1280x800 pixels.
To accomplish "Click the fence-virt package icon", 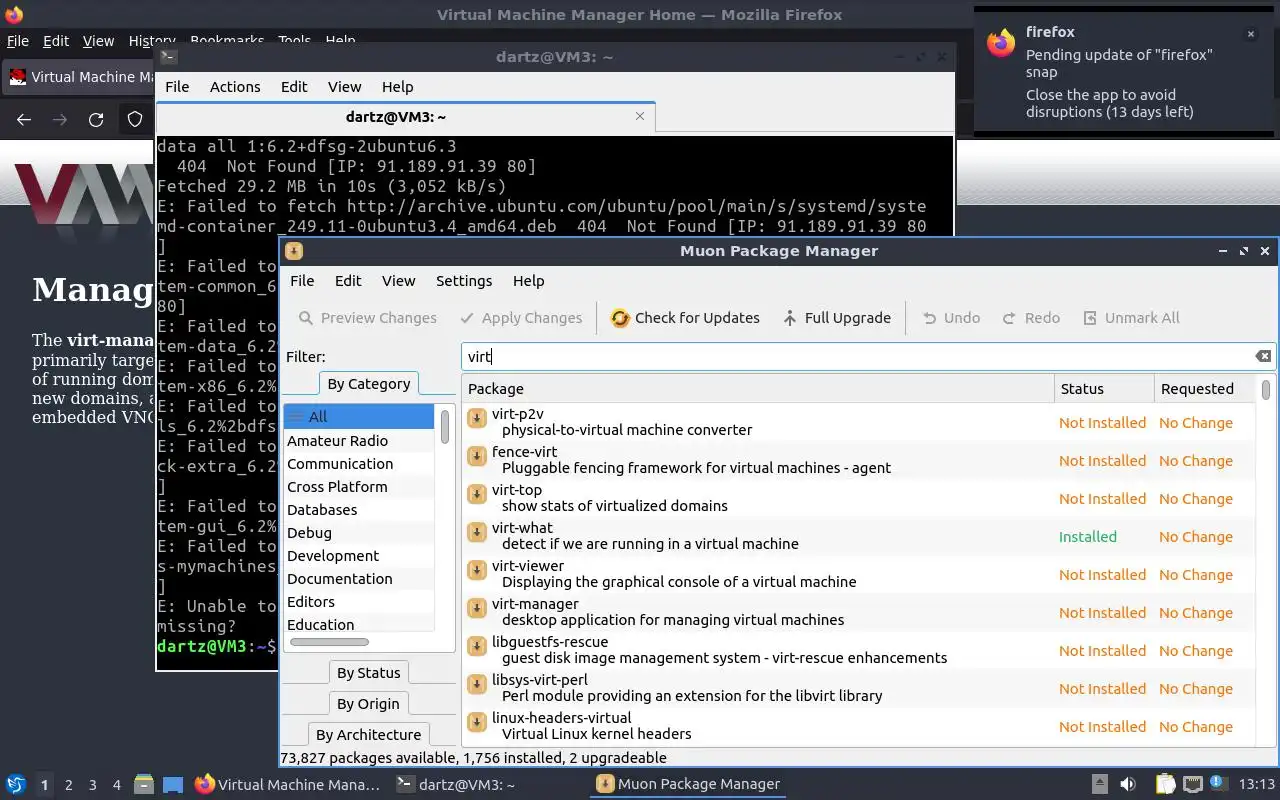I will pos(477,456).
